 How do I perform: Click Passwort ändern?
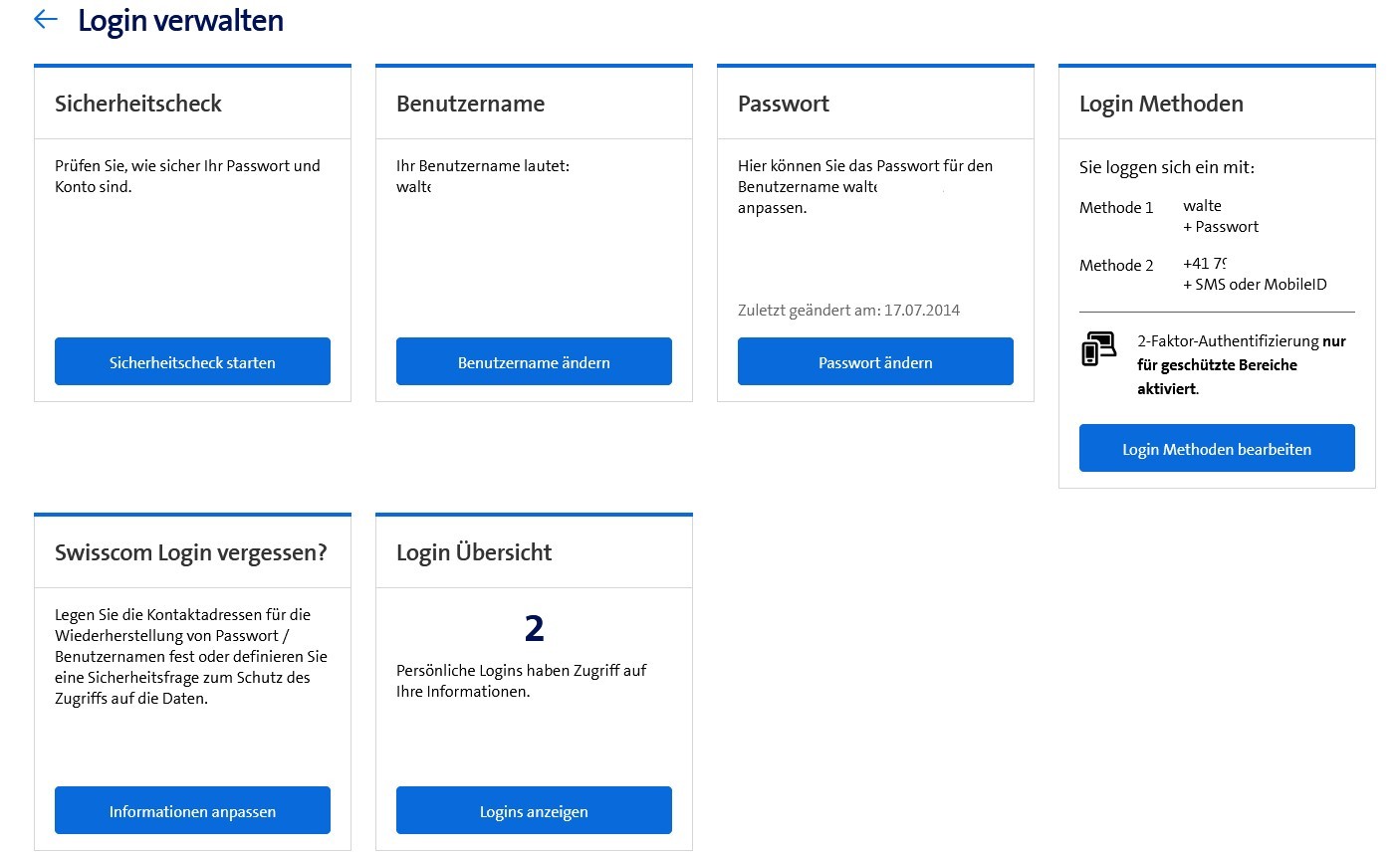[x=875, y=362]
